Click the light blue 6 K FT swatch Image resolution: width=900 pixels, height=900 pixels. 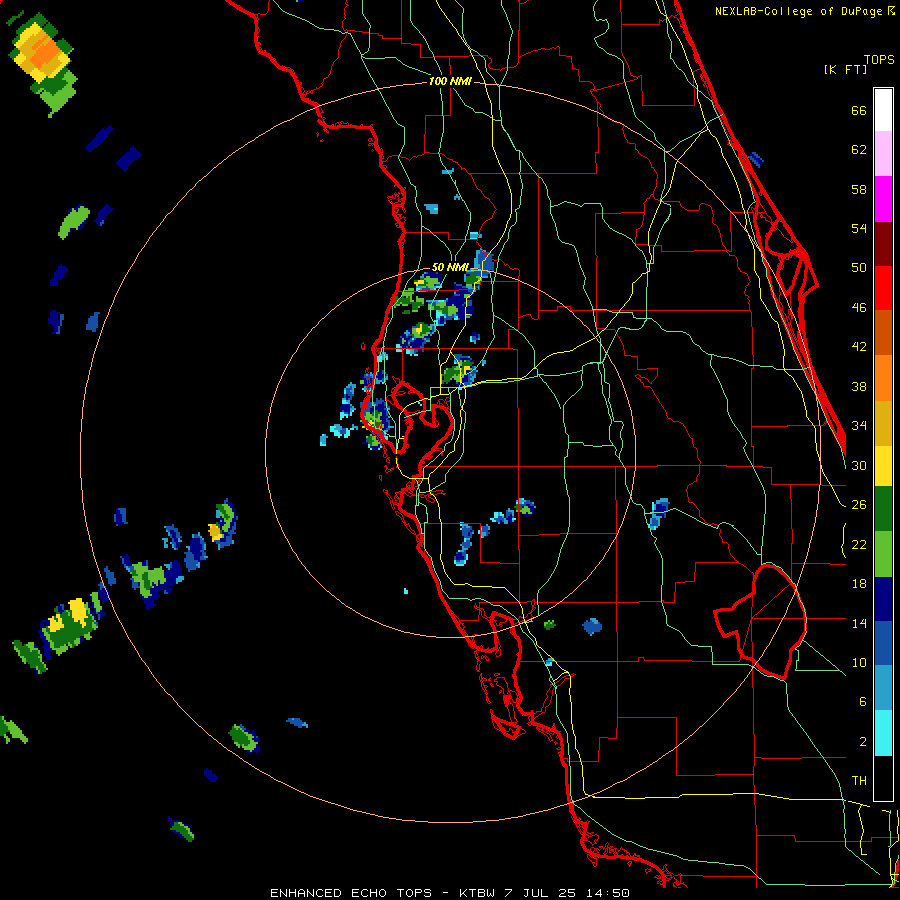coord(883,688)
